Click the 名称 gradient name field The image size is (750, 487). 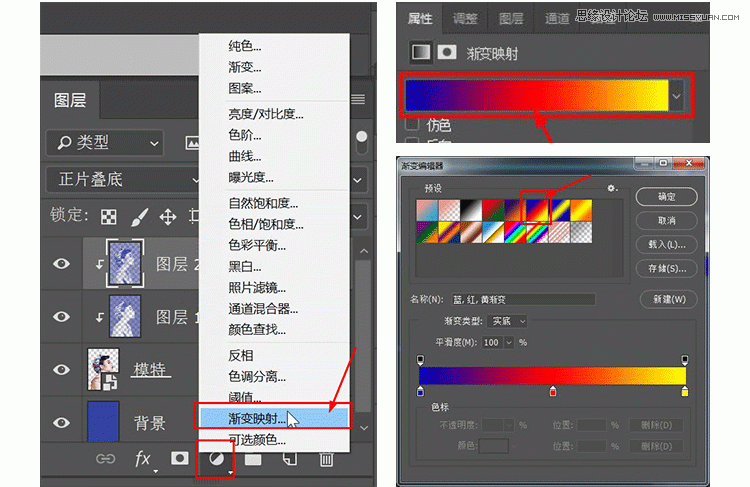tap(523, 299)
